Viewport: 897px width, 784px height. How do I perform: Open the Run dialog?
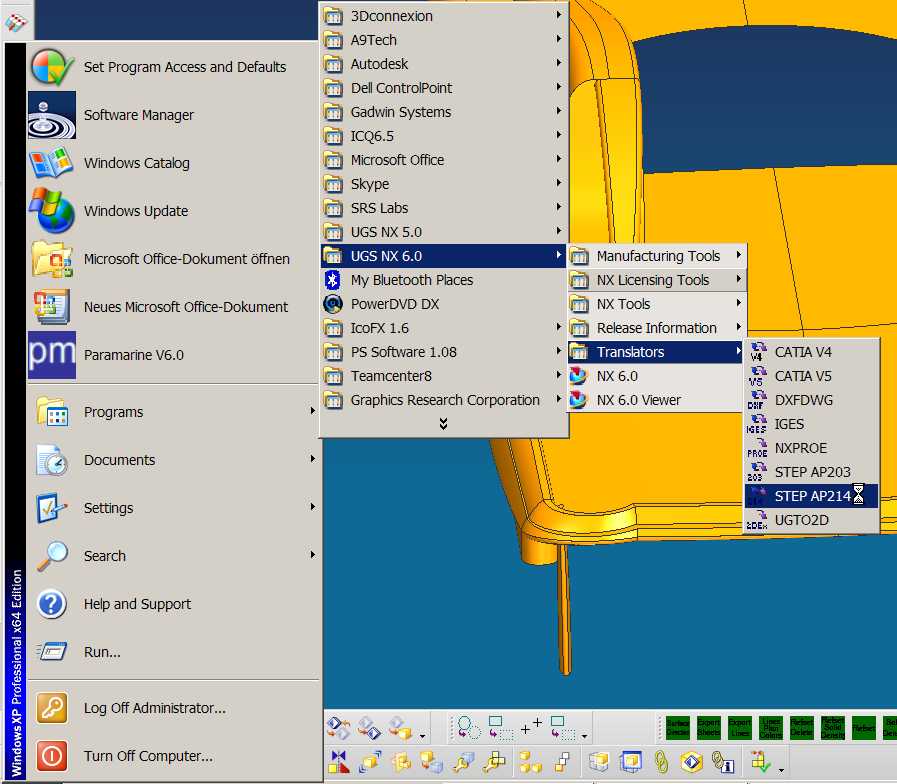[173, 652]
